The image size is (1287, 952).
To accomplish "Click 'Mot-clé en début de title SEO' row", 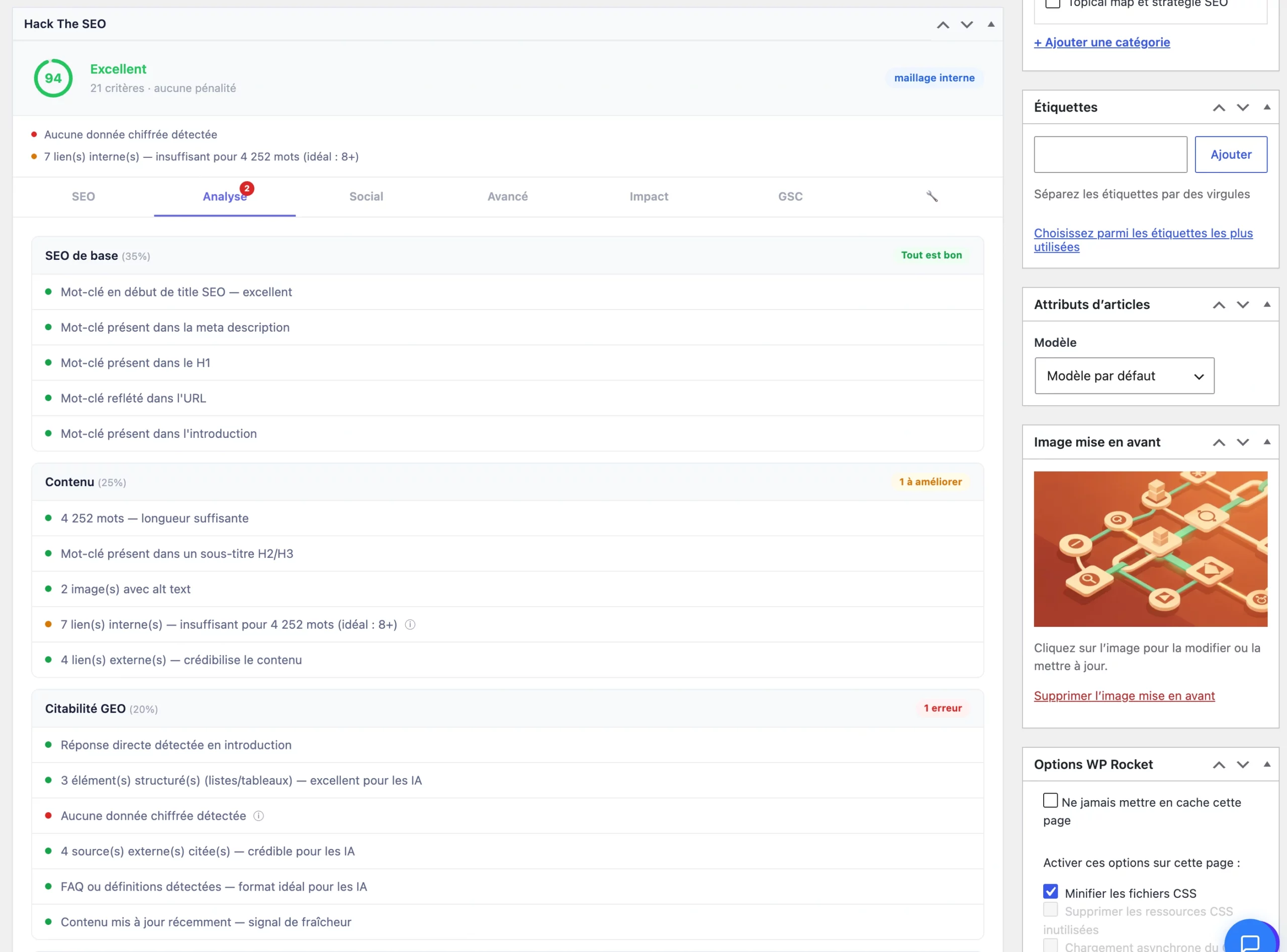I will 508,292.
